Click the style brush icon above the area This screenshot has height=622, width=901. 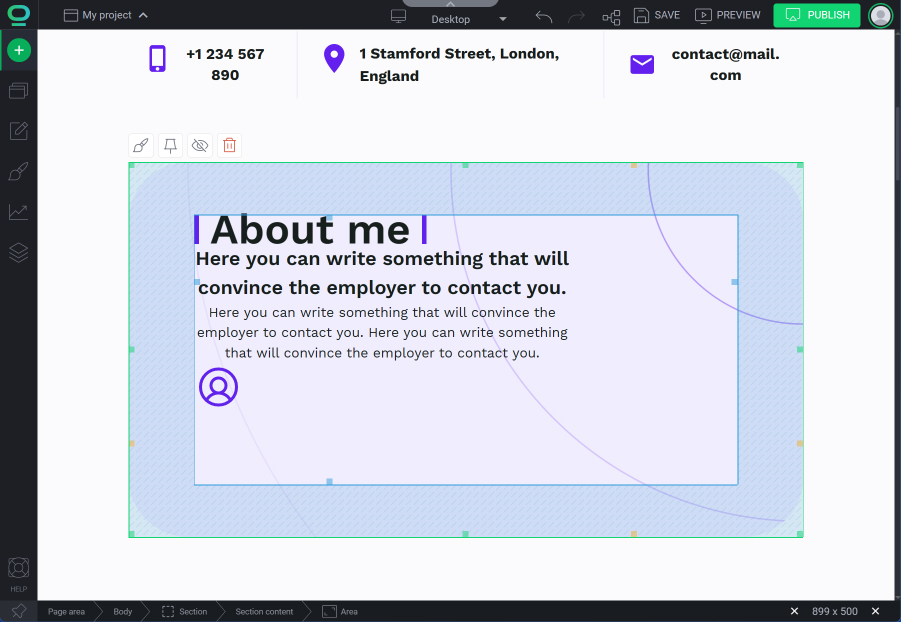141,145
